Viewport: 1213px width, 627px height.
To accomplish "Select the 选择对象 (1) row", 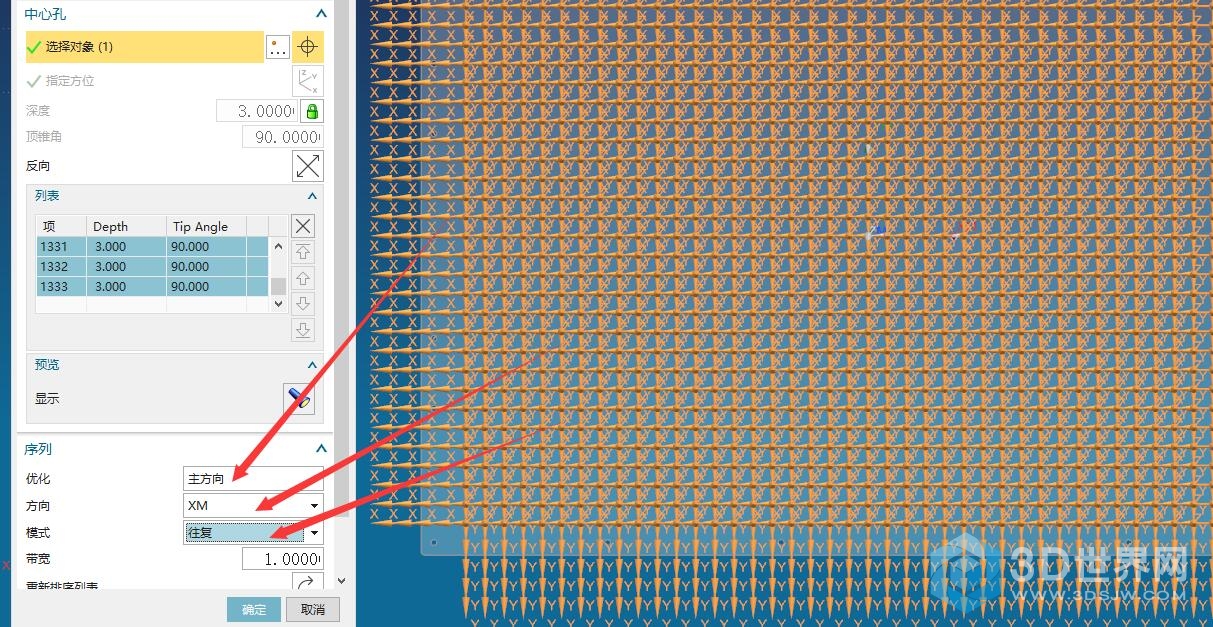I will tap(145, 47).
